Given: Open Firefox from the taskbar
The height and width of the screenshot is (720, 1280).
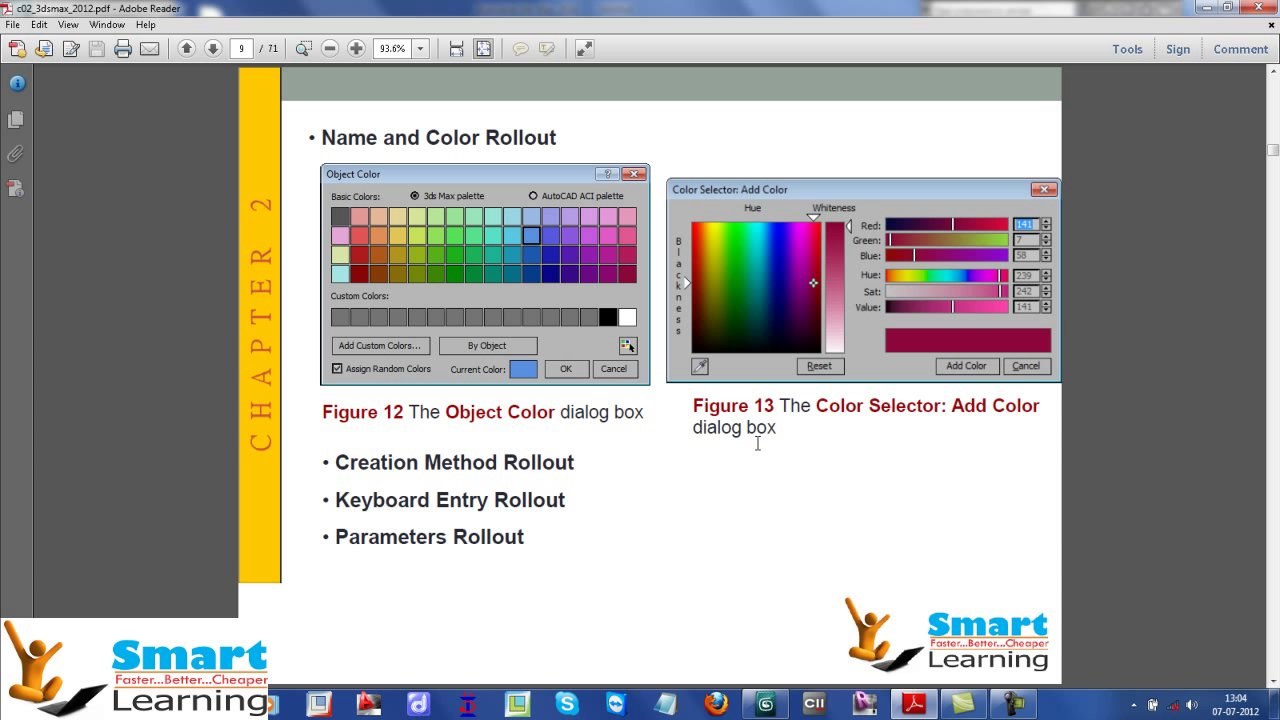Looking at the screenshot, I should [716, 704].
